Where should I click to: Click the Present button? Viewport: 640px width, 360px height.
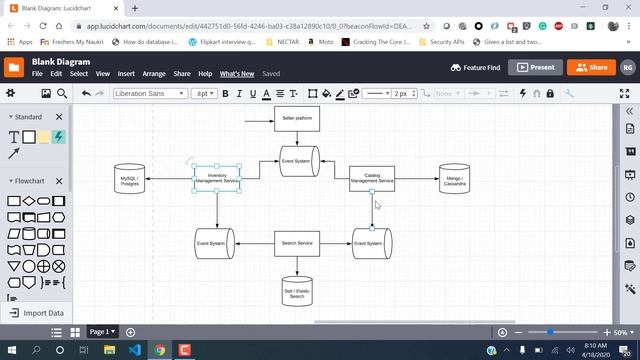[x=535, y=67]
